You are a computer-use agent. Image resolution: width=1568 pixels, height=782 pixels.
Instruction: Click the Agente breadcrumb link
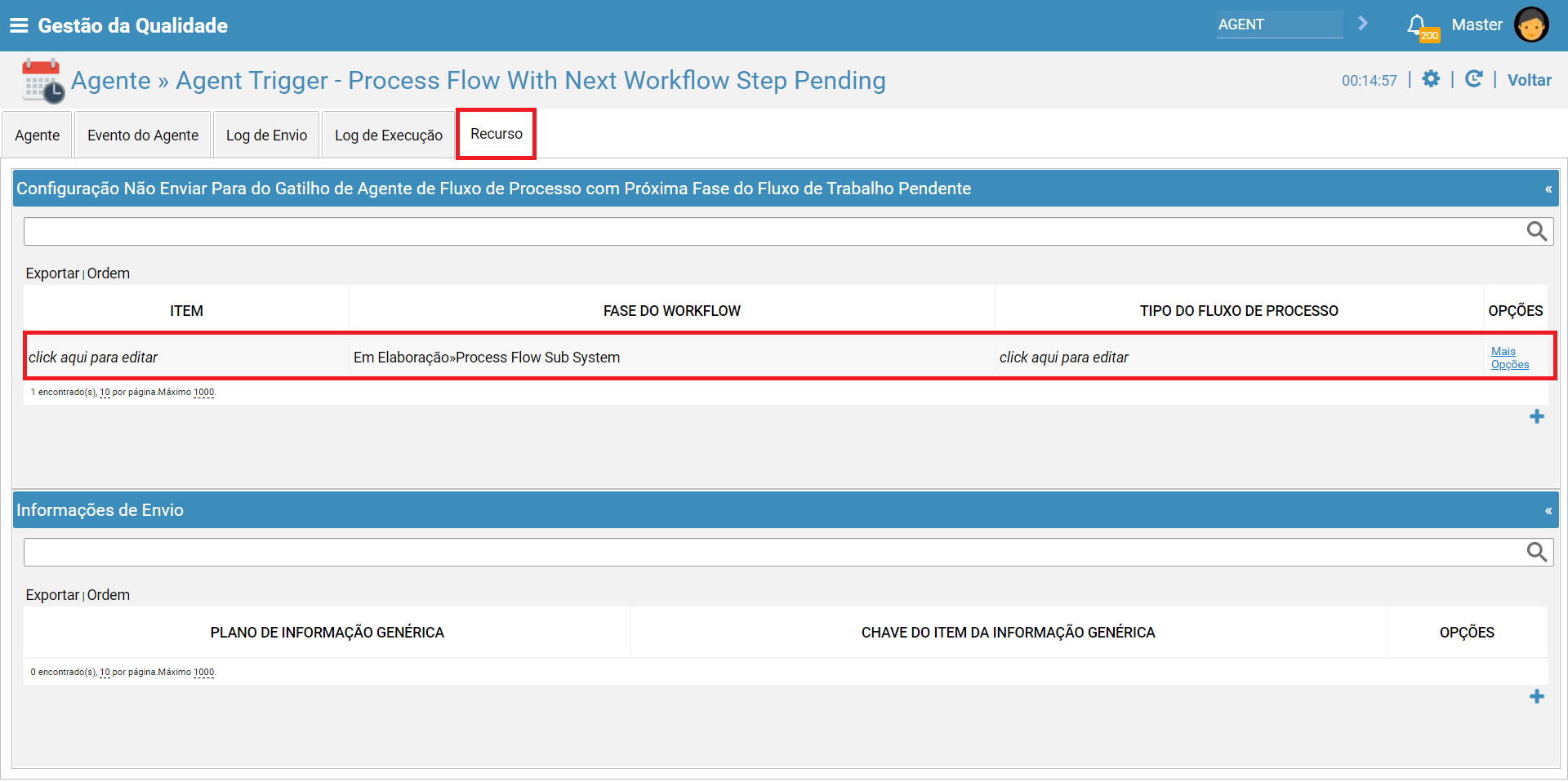click(x=111, y=80)
